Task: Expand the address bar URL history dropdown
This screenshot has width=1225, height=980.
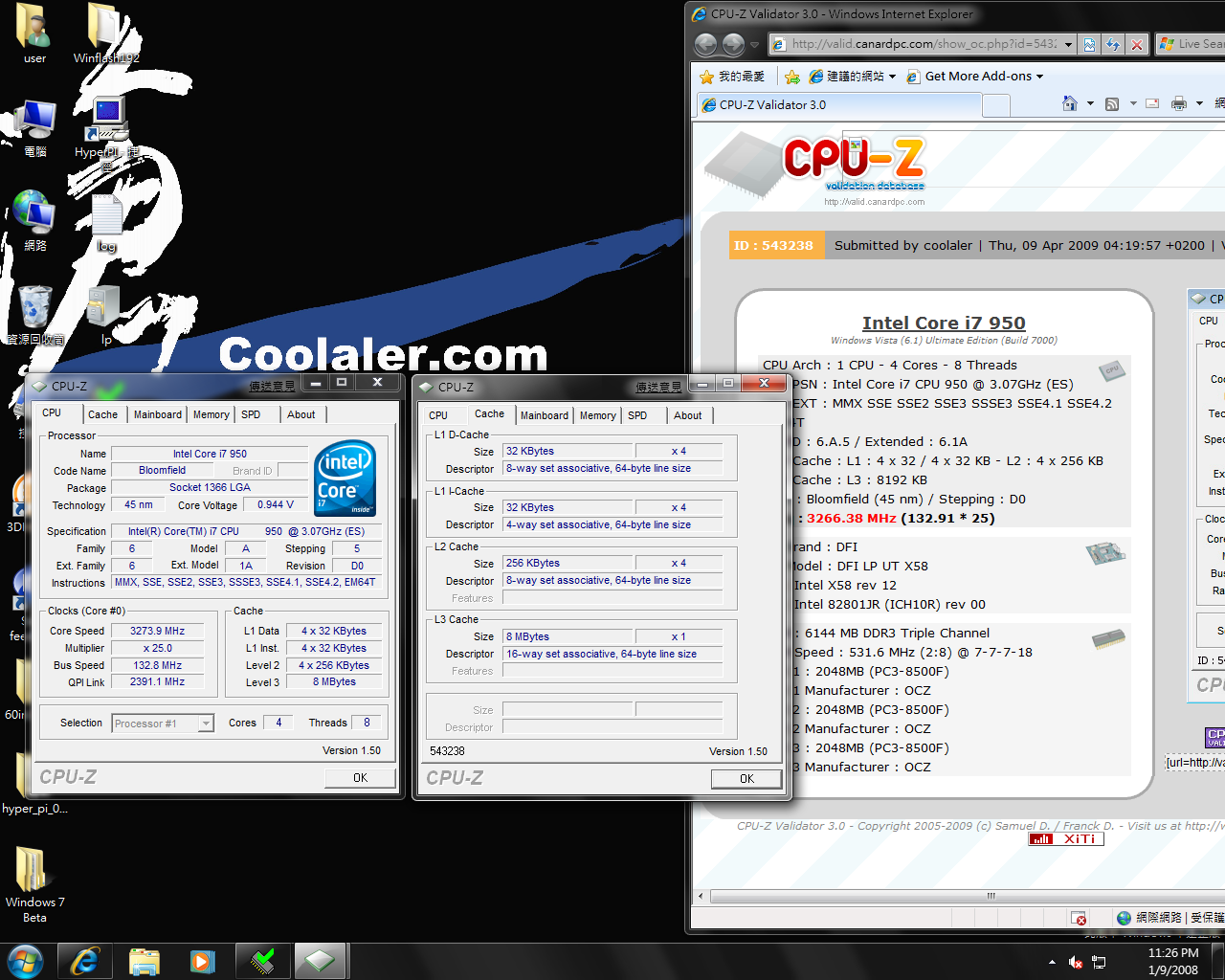Action: point(1067,44)
